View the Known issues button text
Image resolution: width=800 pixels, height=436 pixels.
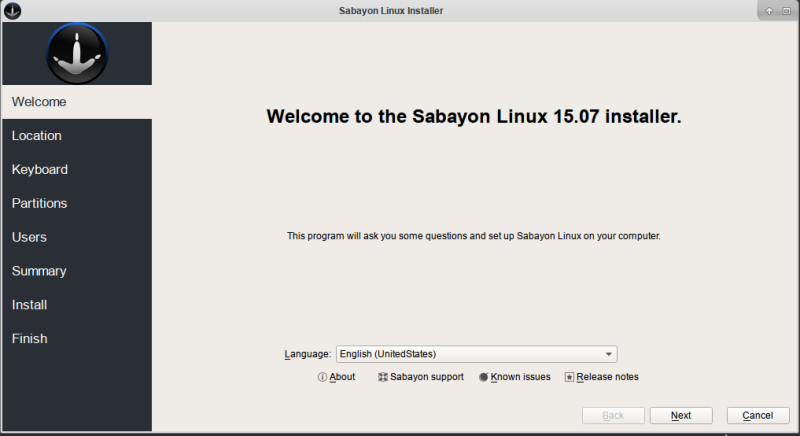[520, 377]
